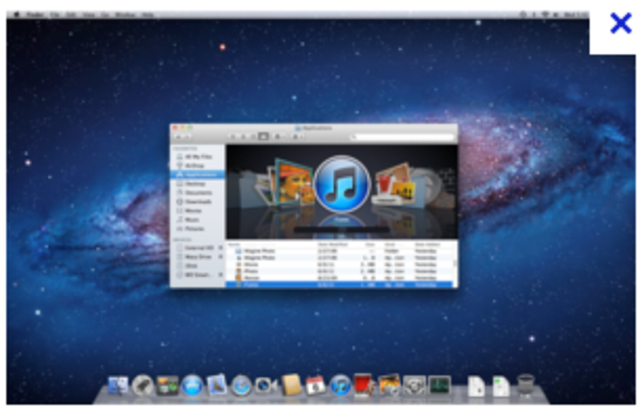Select the Photo Booth cover right of iTunes
Screen dimensions: 640x409
pos(392,184)
